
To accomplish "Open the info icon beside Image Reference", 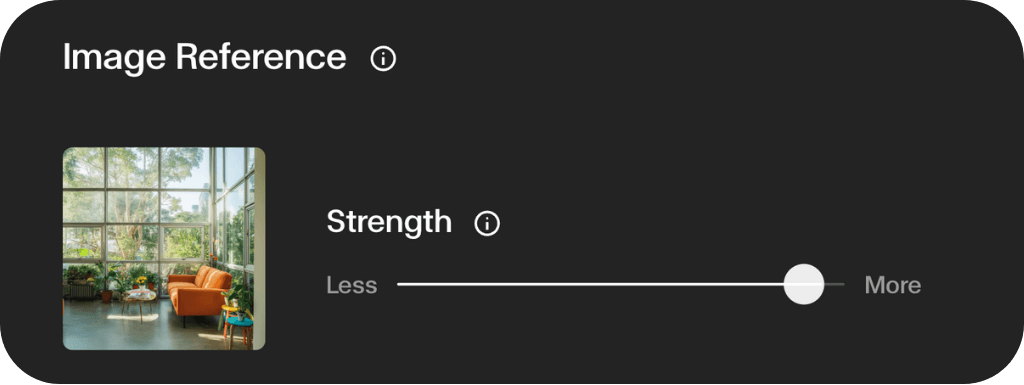I will pyautogui.click(x=383, y=59).
